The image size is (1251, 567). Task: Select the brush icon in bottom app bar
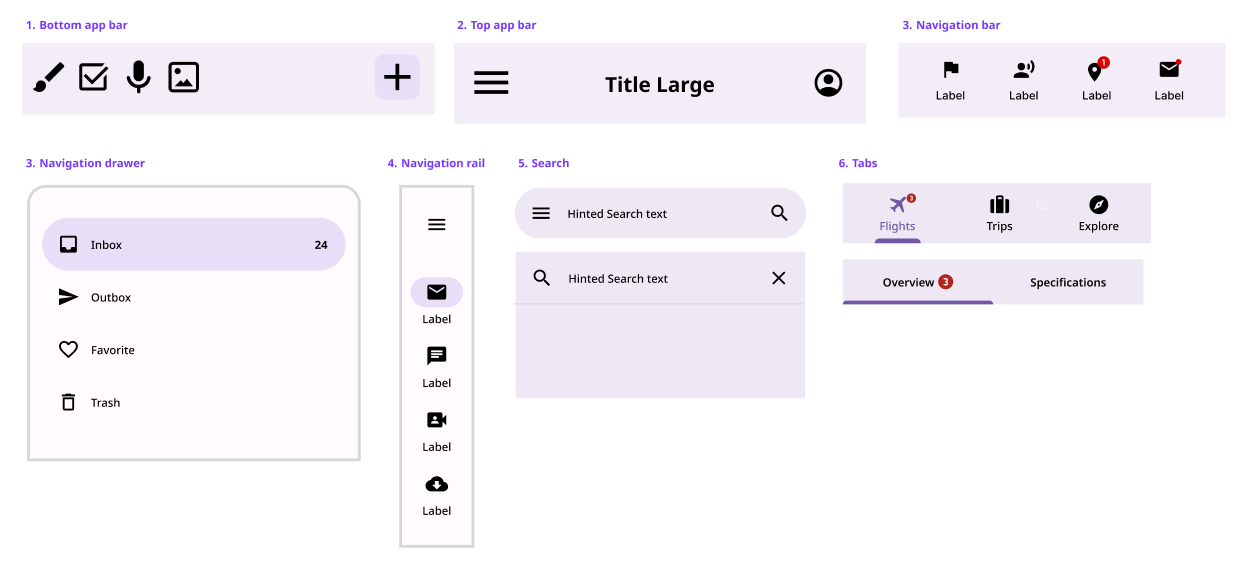point(48,77)
